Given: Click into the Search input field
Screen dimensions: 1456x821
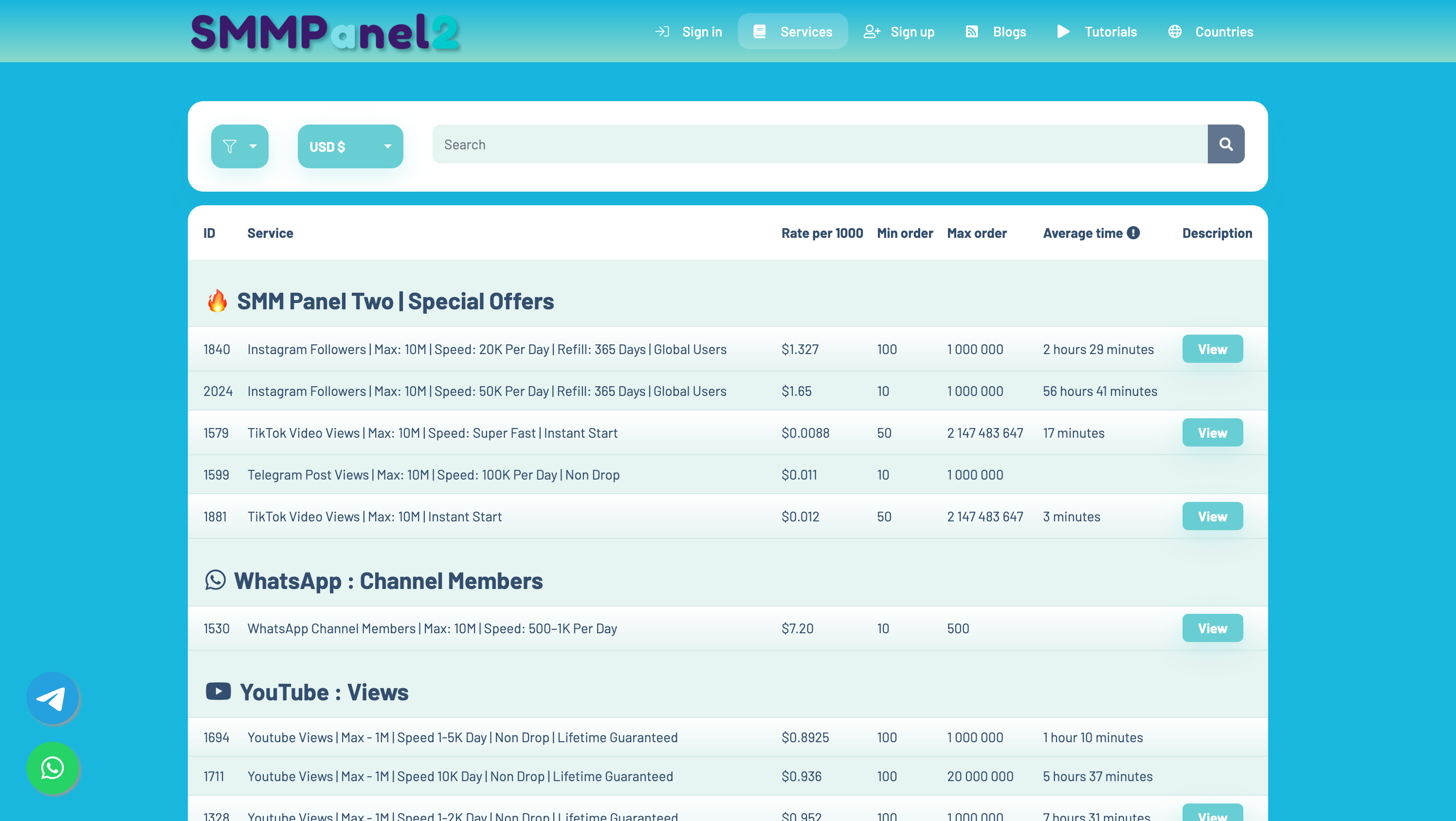Looking at the screenshot, I should (x=819, y=144).
